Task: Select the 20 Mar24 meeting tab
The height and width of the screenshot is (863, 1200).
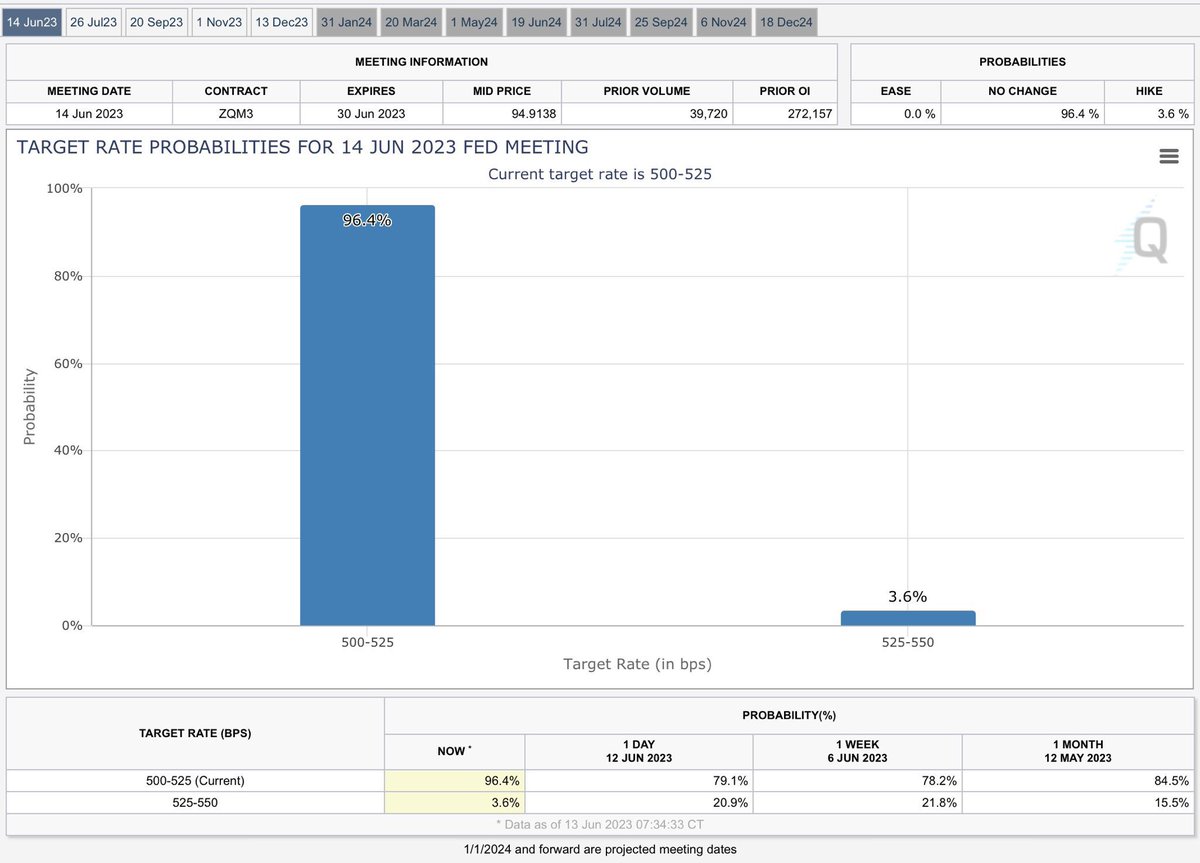Action: [411, 22]
